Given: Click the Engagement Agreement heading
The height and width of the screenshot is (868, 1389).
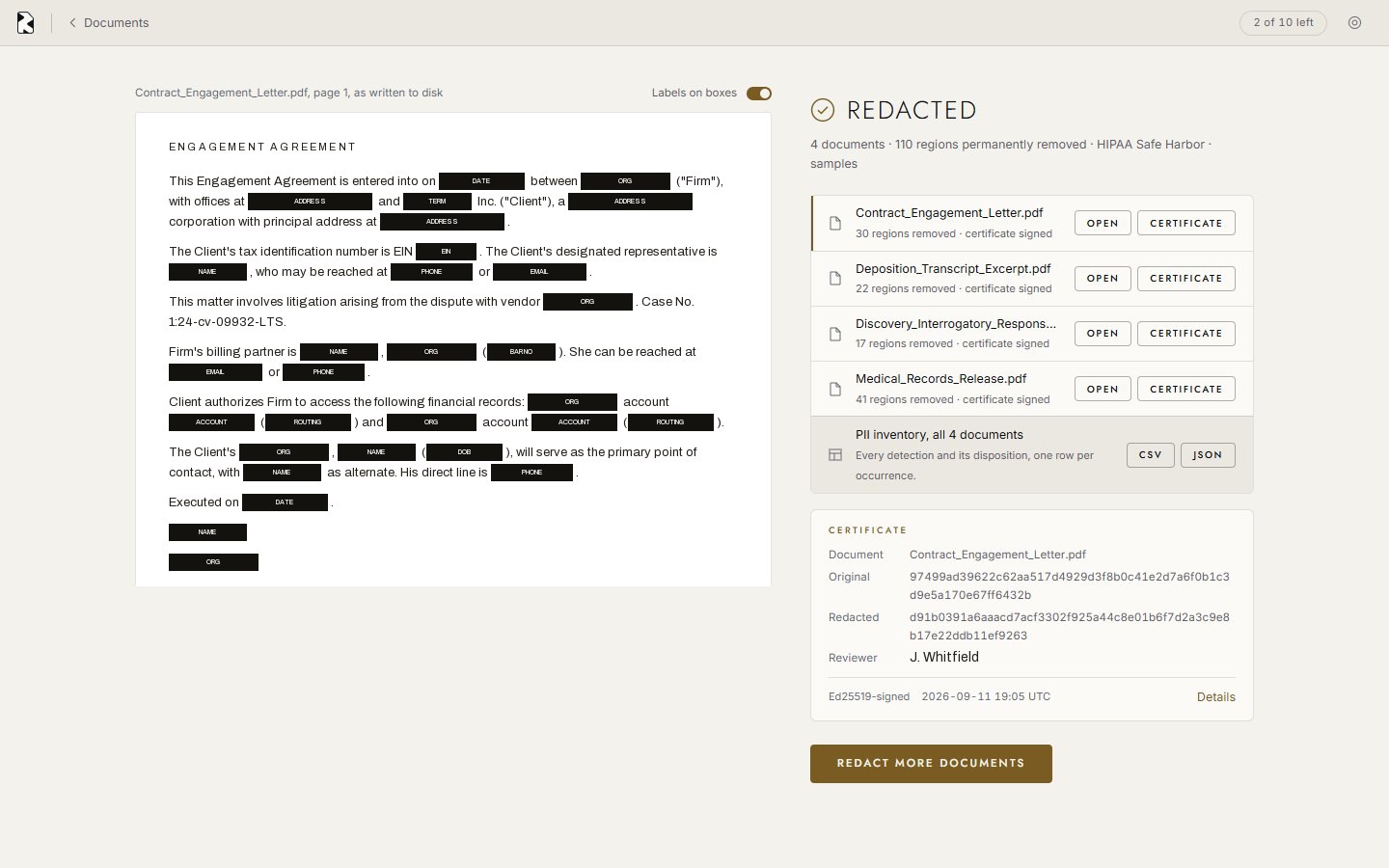Looking at the screenshot, I should (x=262, y=147).
